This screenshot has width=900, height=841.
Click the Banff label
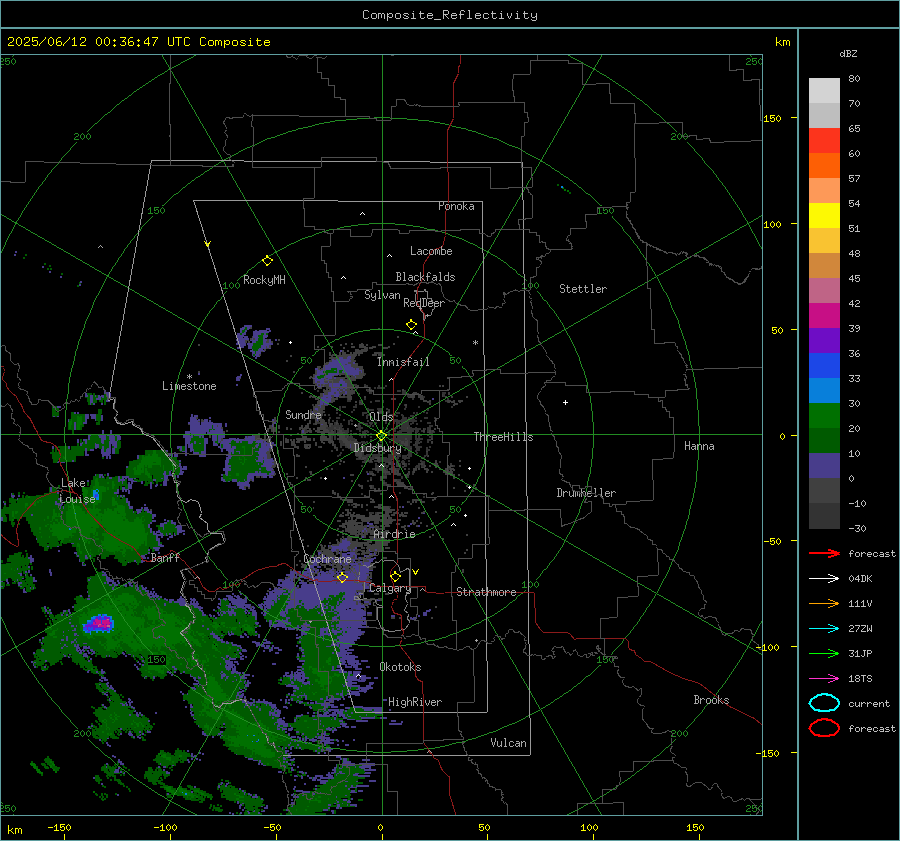[x=165, y=558]
